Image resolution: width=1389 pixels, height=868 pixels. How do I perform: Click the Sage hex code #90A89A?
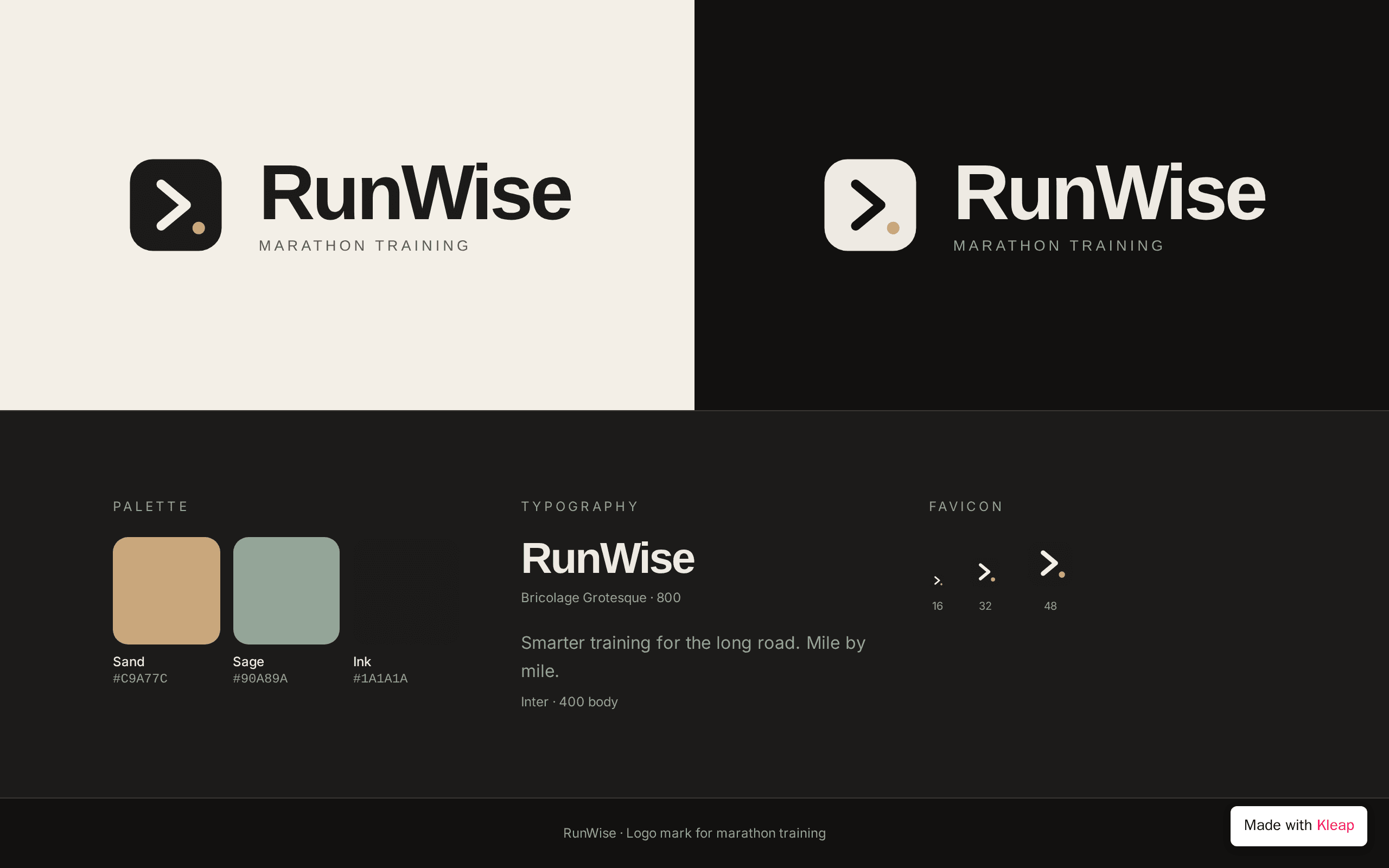(260, 679)
